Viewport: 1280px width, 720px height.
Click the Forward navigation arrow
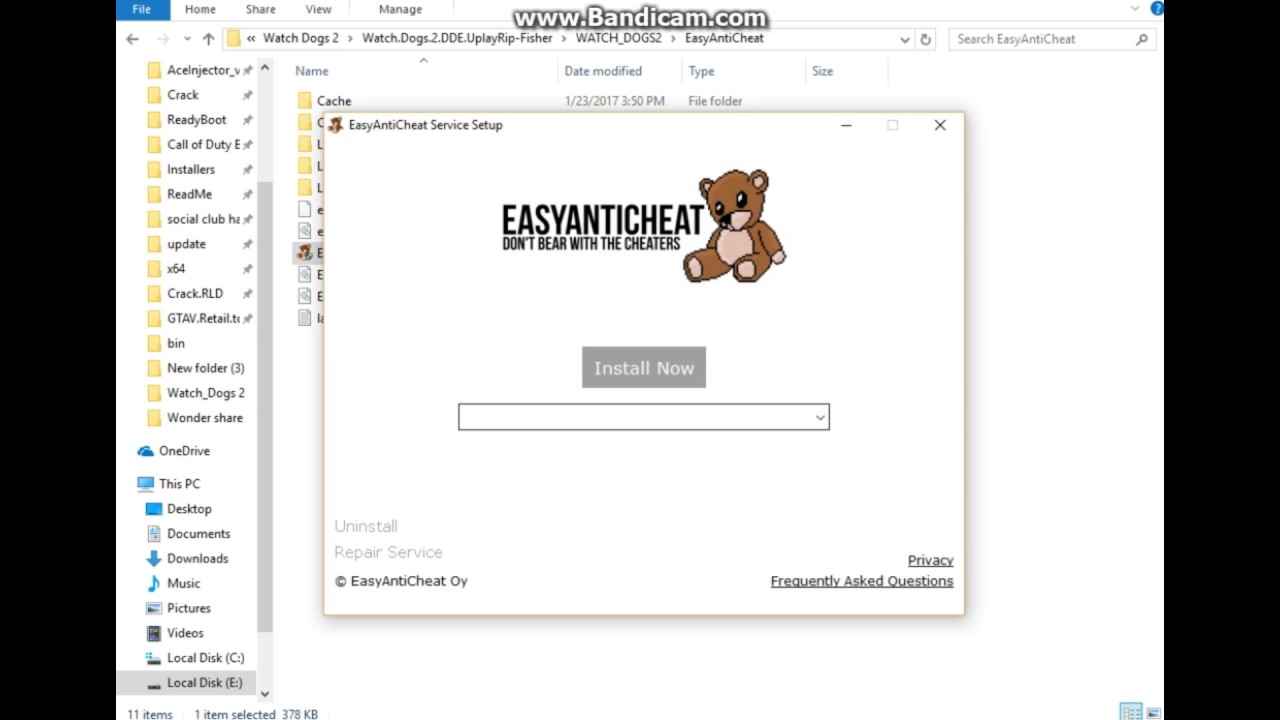pyautogui.click(x=162, y=39)
